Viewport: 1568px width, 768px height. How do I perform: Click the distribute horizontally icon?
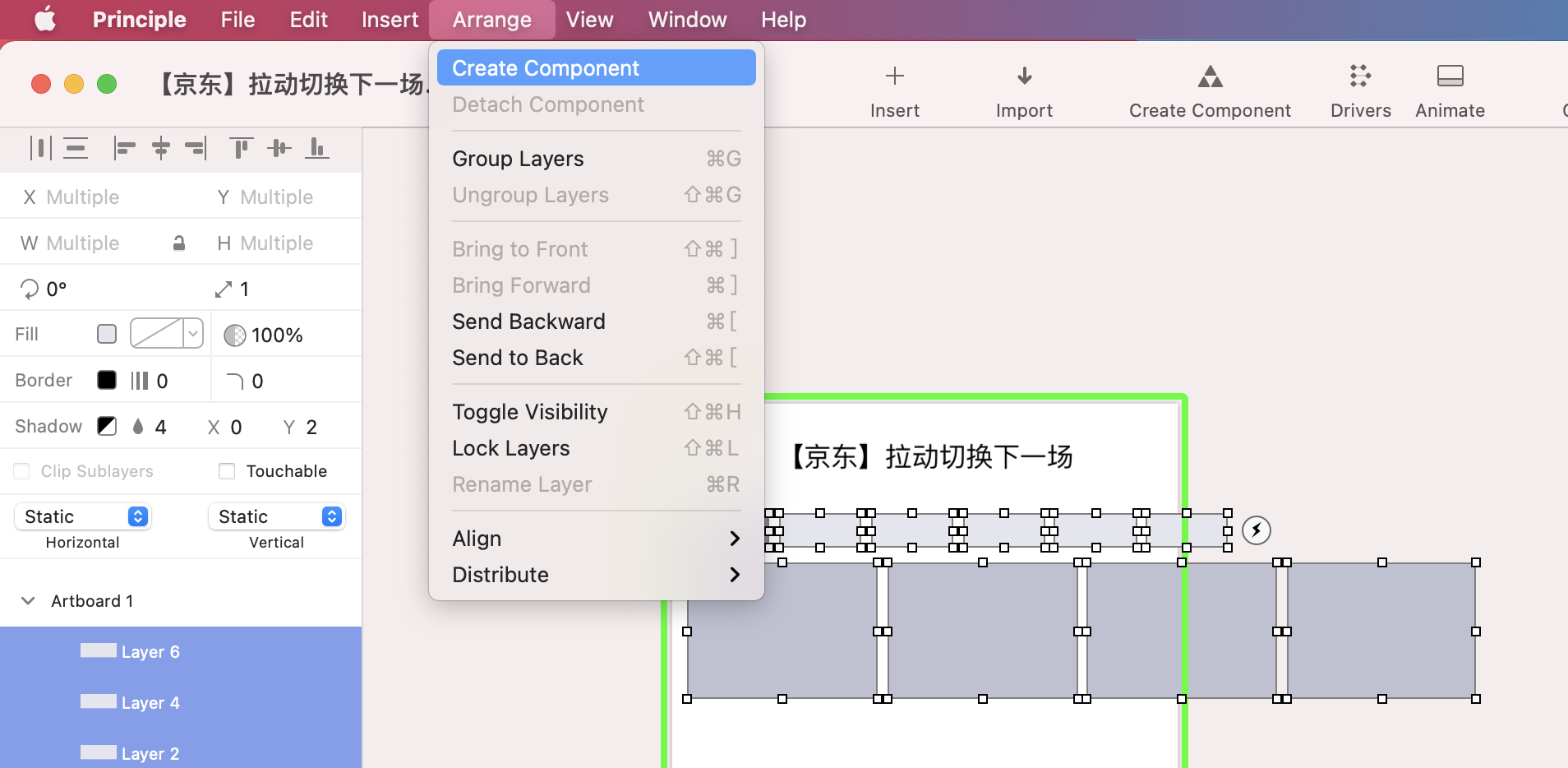tap(40, 148)
